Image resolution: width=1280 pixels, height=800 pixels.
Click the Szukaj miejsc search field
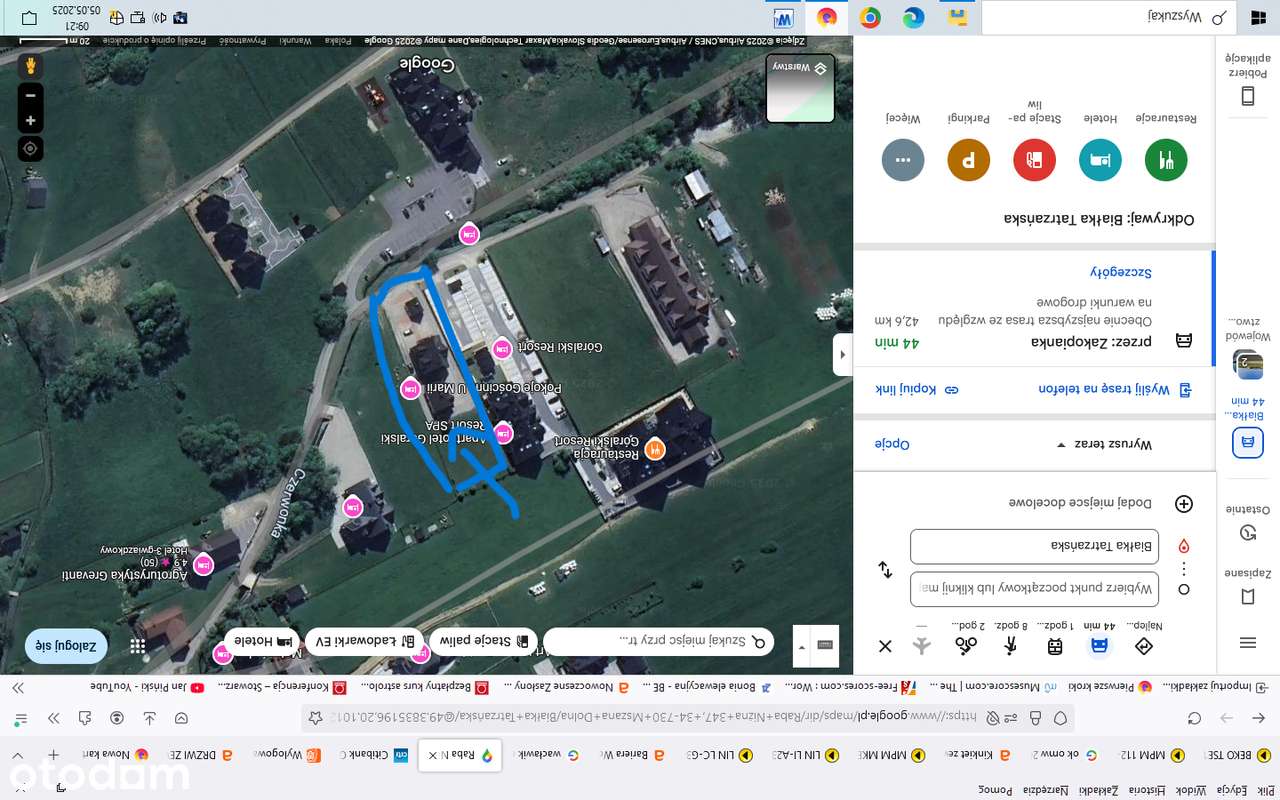coord(660,641)
